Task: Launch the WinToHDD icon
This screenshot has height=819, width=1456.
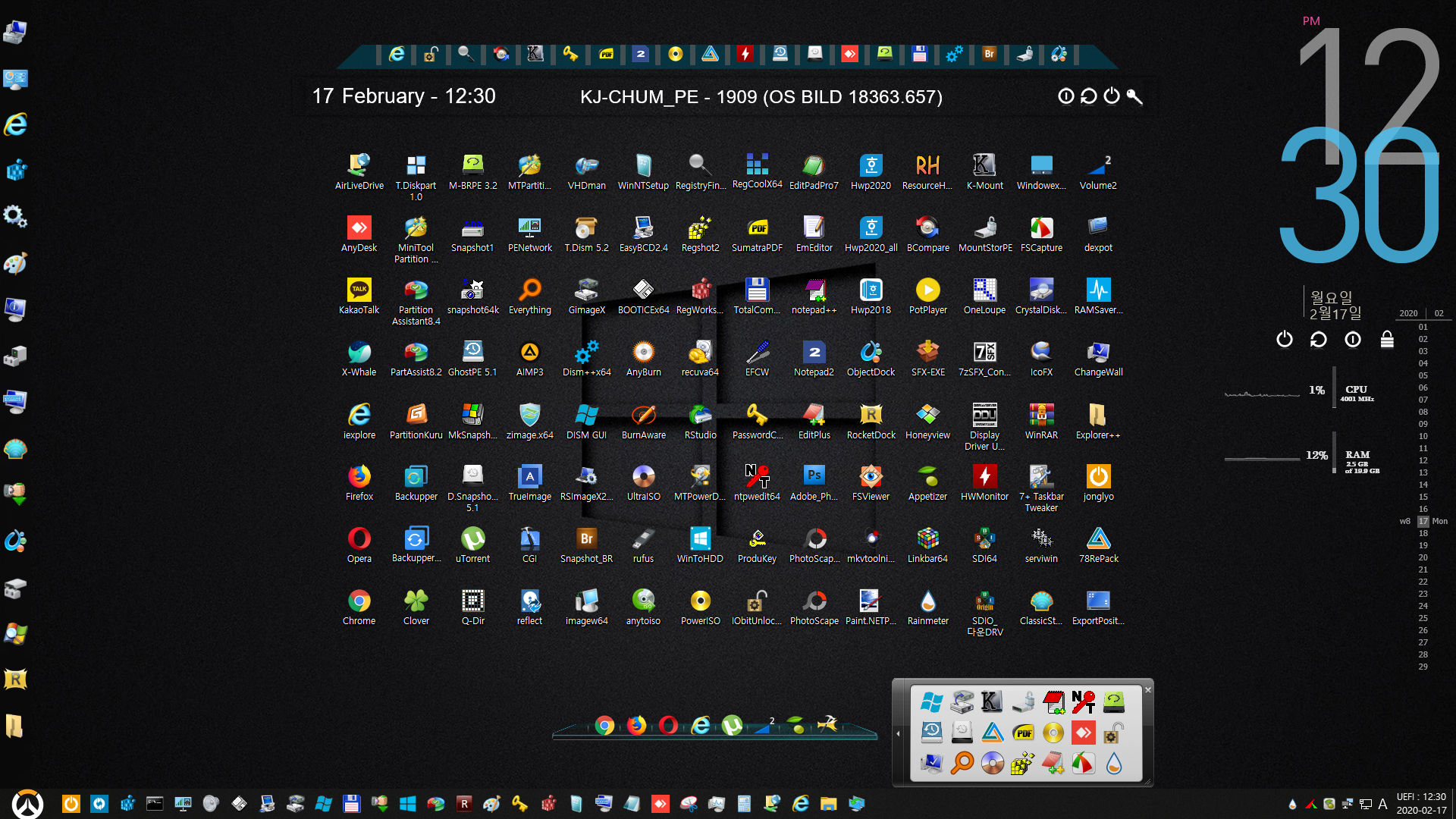Action: pyautogui.click(x=700, y=544)
